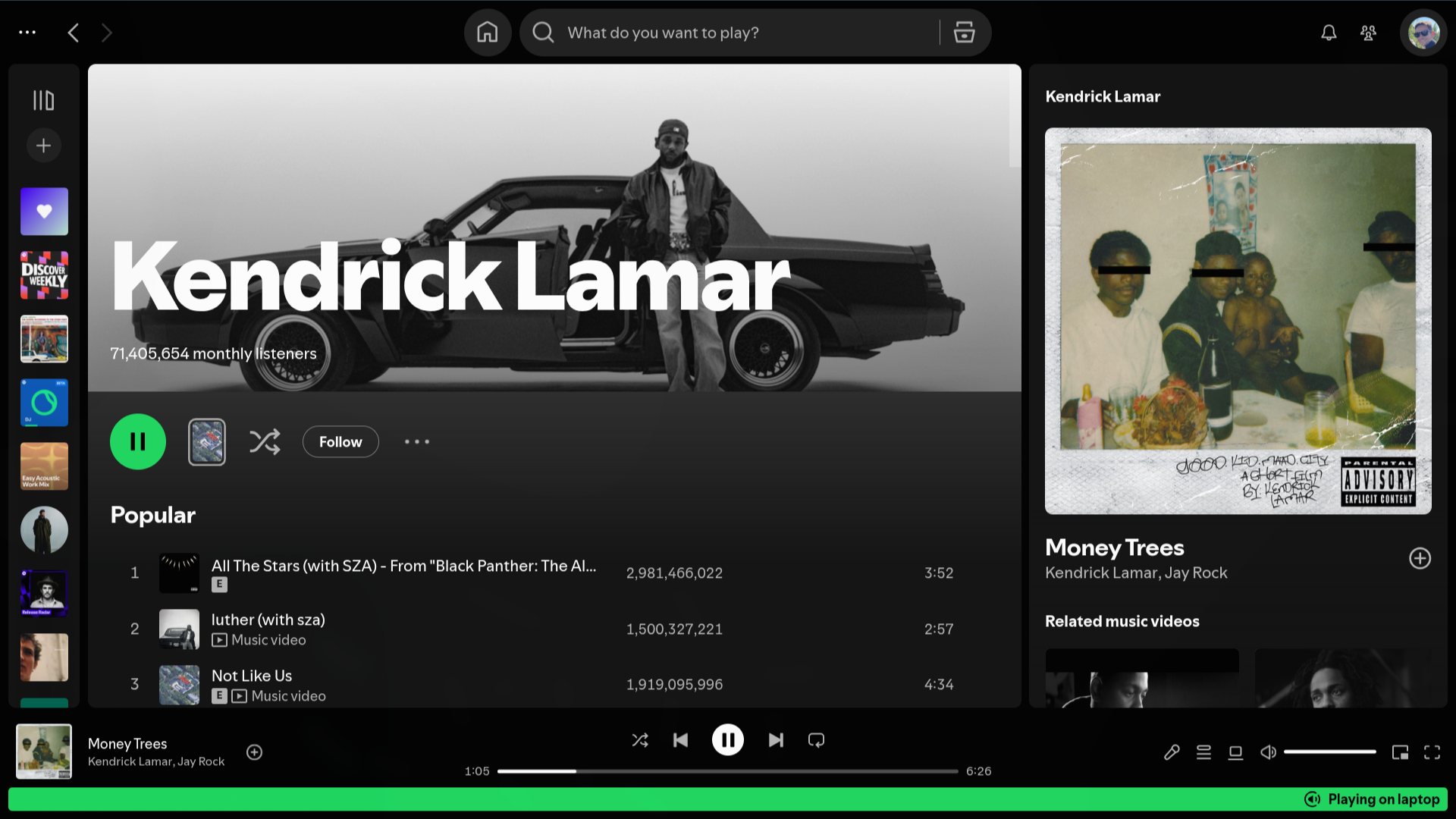Toggle shuffle in the player controls
The height and width of the screenshot is (819, 1456).
coord(640,740)
